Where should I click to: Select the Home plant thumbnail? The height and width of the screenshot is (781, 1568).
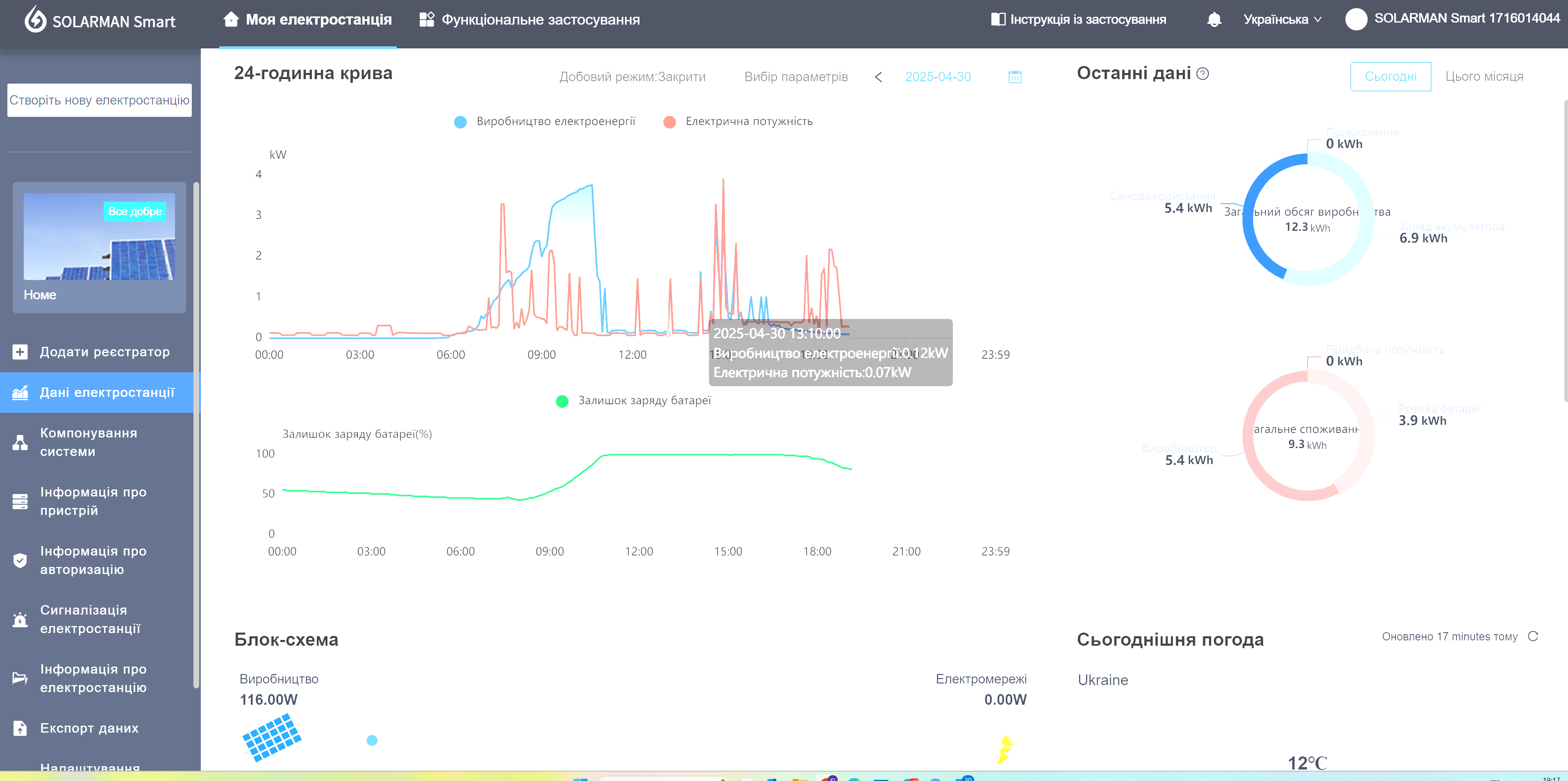tap(99, 237)
